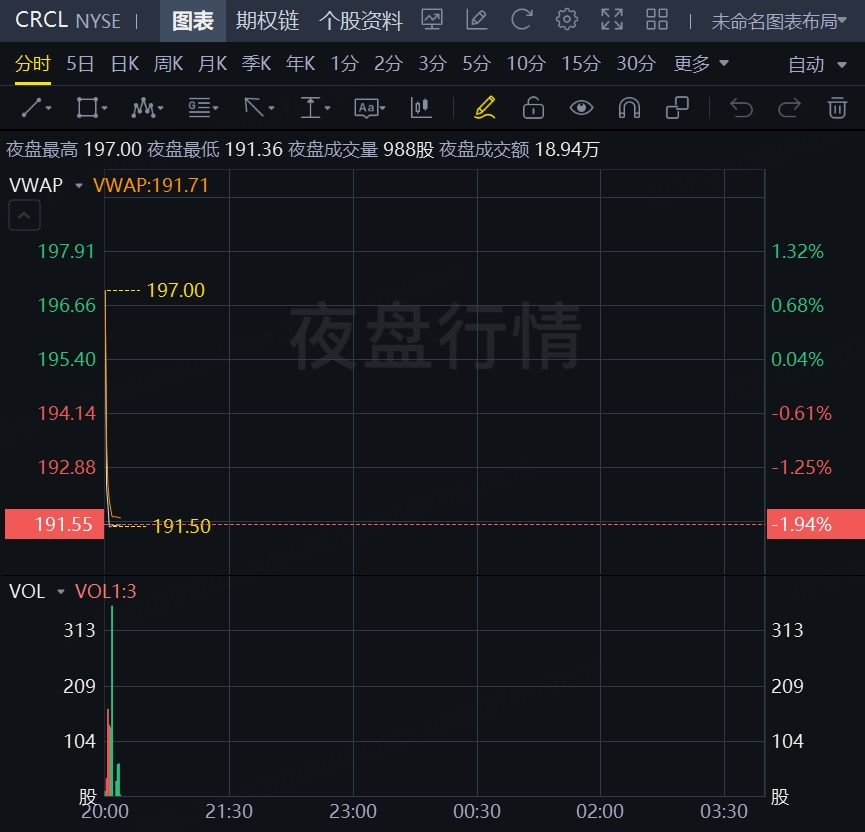Expand the 更多 timeframe dropdown
This screenshot has height=832, width=865.
tap(701, 64)
